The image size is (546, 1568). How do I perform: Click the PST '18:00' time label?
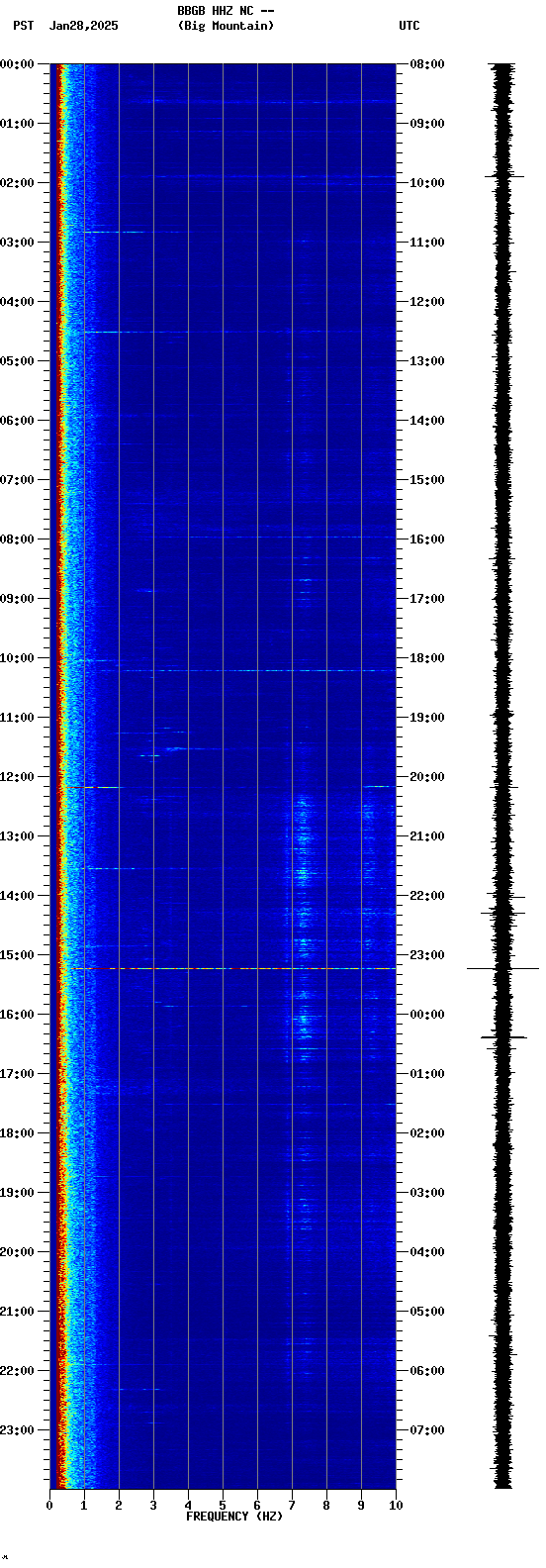pyautogui.click(x=17, y=1133)
